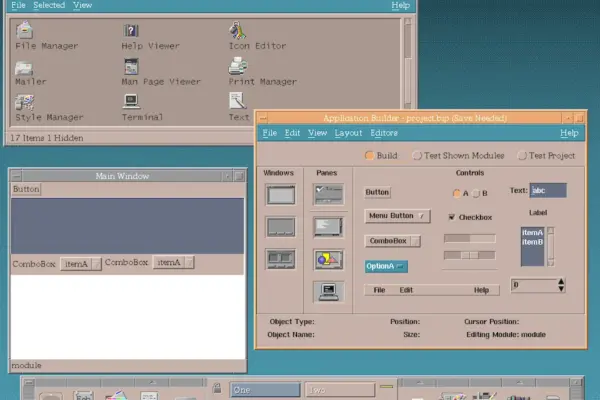
Task: Select the Text Editor icon partly behind the Builder
Action: tap(237, 101)
